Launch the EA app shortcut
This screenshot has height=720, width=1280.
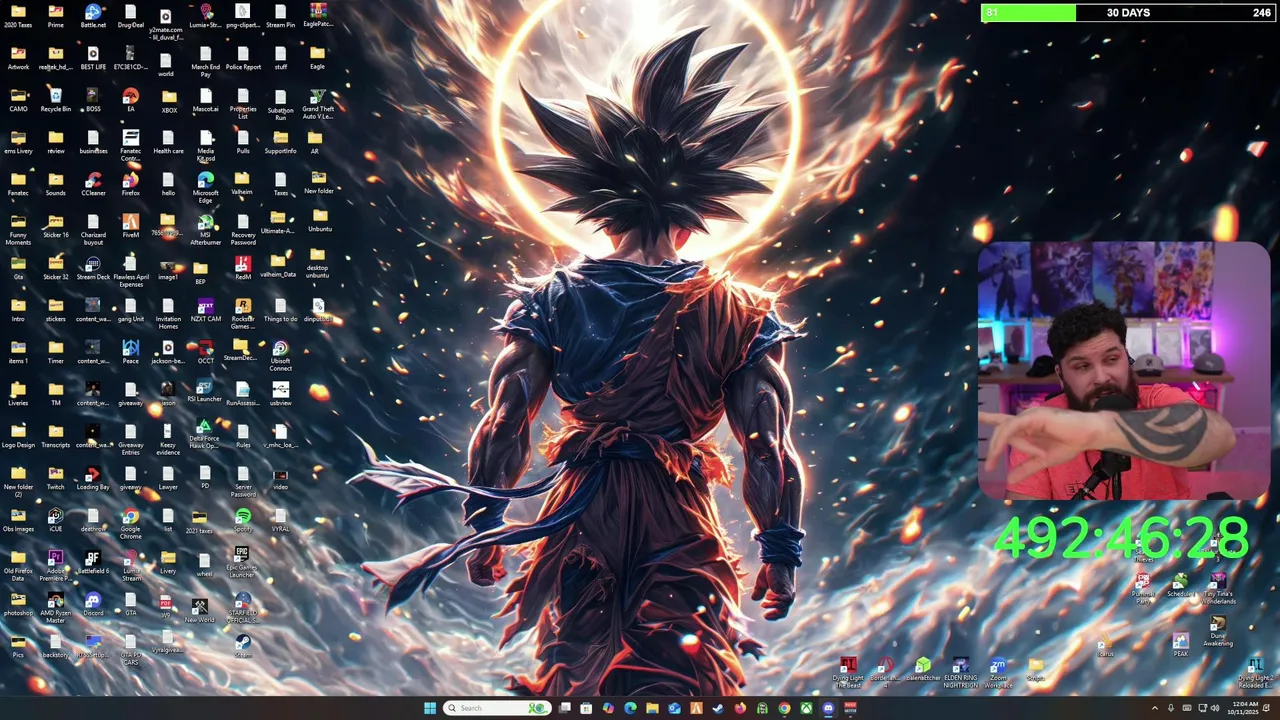131,100
